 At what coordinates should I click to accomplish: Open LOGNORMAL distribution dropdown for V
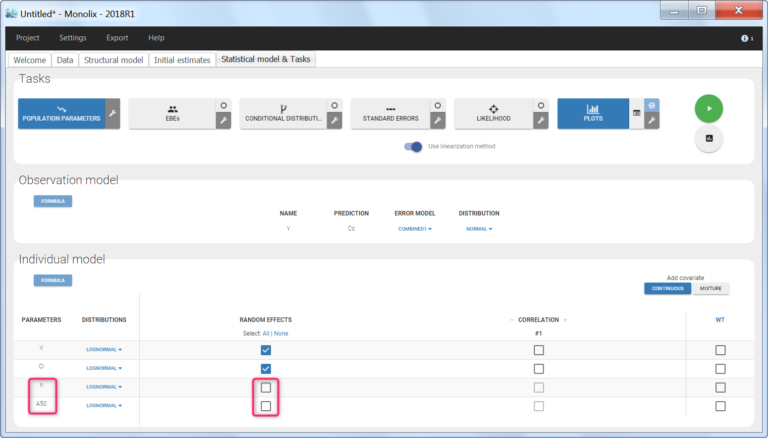coord(104,350)
